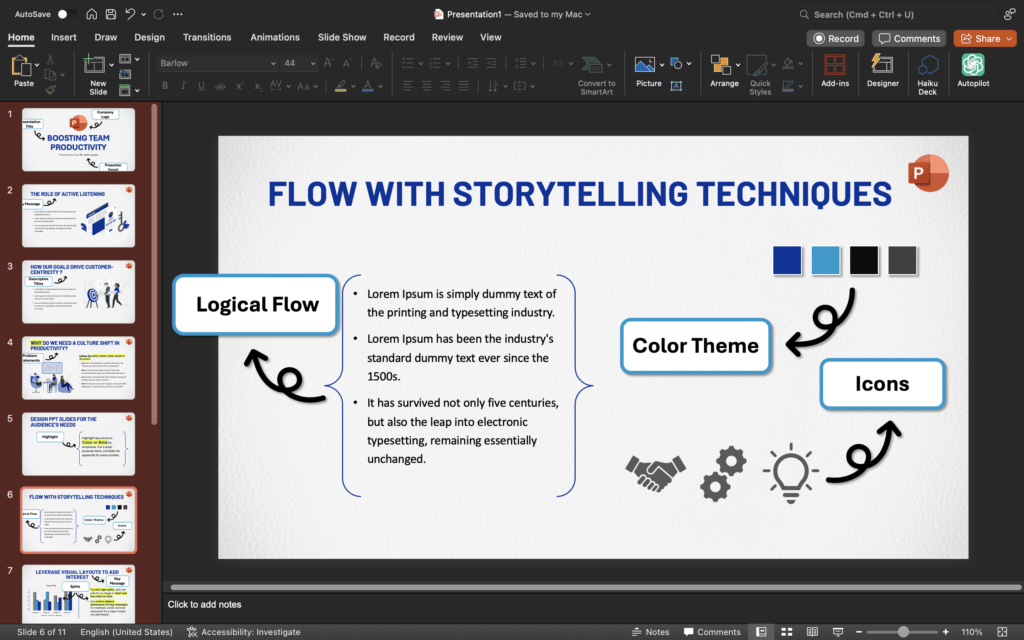Click the Record button
The width and height of the screenshot is (1024, 640).
(x=836, y=38)
